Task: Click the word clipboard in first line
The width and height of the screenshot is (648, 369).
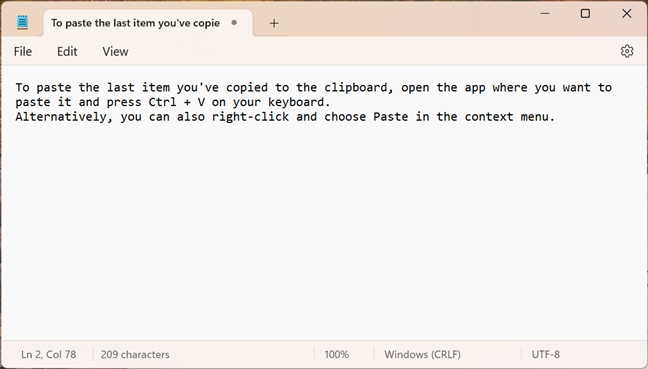Action: (x=355, y=88)
